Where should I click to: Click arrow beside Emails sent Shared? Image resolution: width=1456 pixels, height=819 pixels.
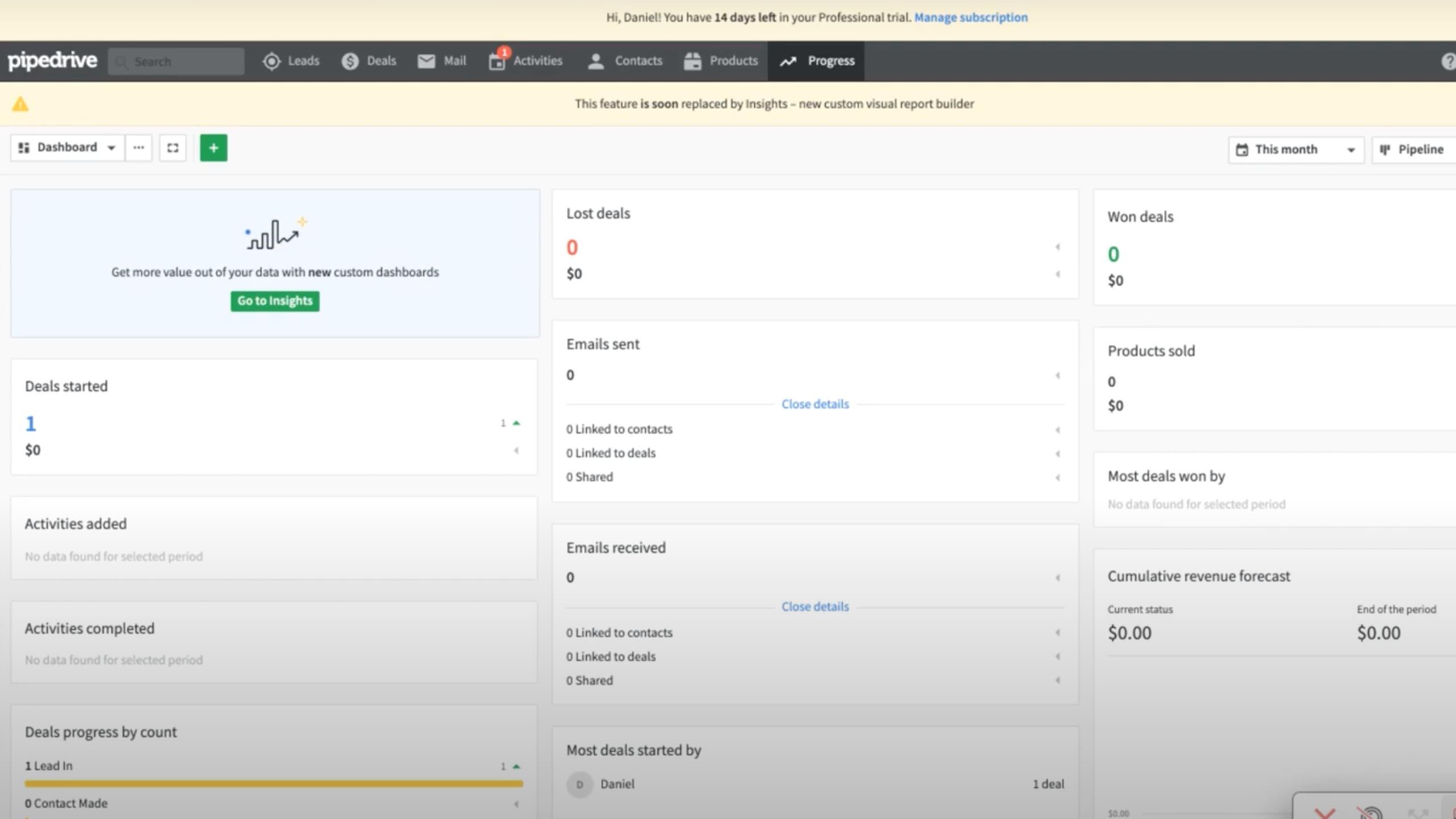pos(1058,478)
